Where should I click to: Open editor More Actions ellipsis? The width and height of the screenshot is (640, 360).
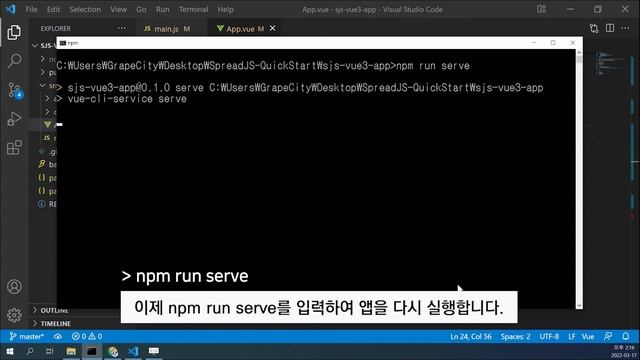point(625,28)
